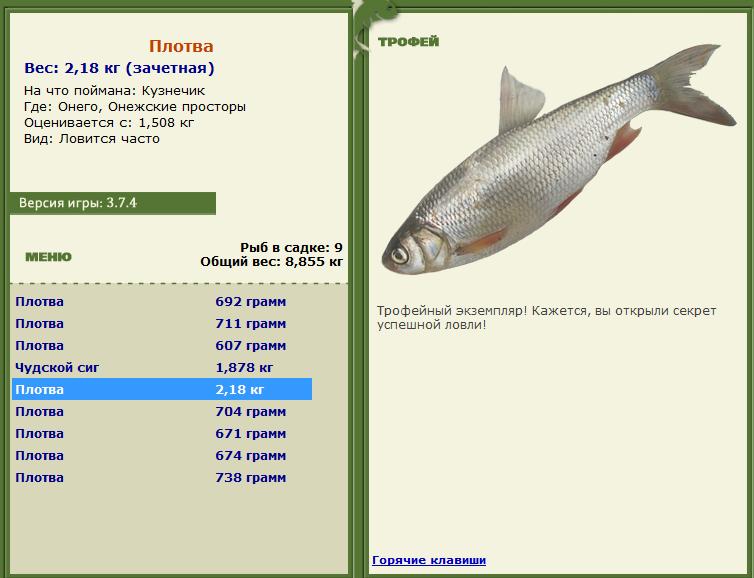Screen dimensions: 754x578
Task: Click the Вес: 2,18 кг (зачетная) text
Action: 119,68
